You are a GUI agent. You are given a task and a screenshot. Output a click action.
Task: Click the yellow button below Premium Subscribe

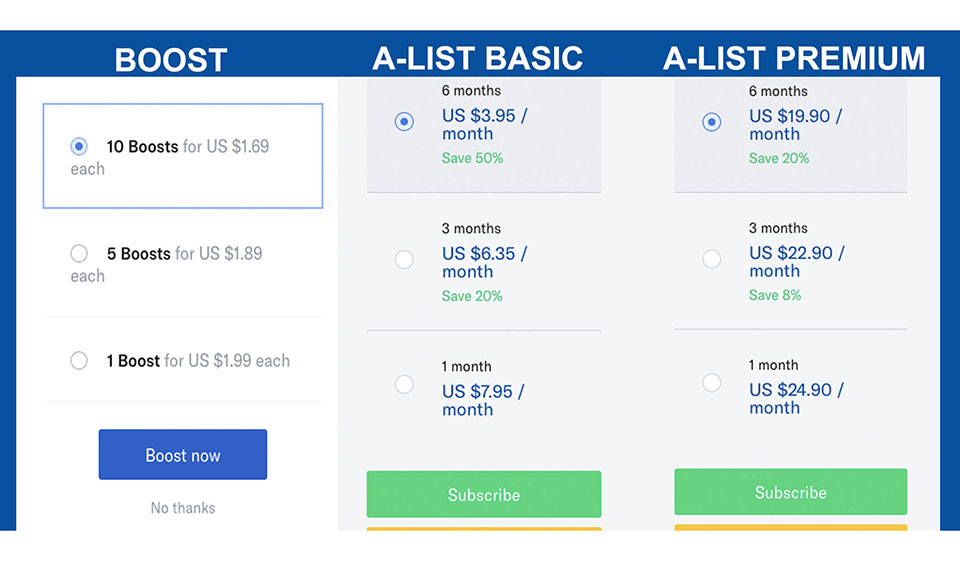(x=790, y=527)
